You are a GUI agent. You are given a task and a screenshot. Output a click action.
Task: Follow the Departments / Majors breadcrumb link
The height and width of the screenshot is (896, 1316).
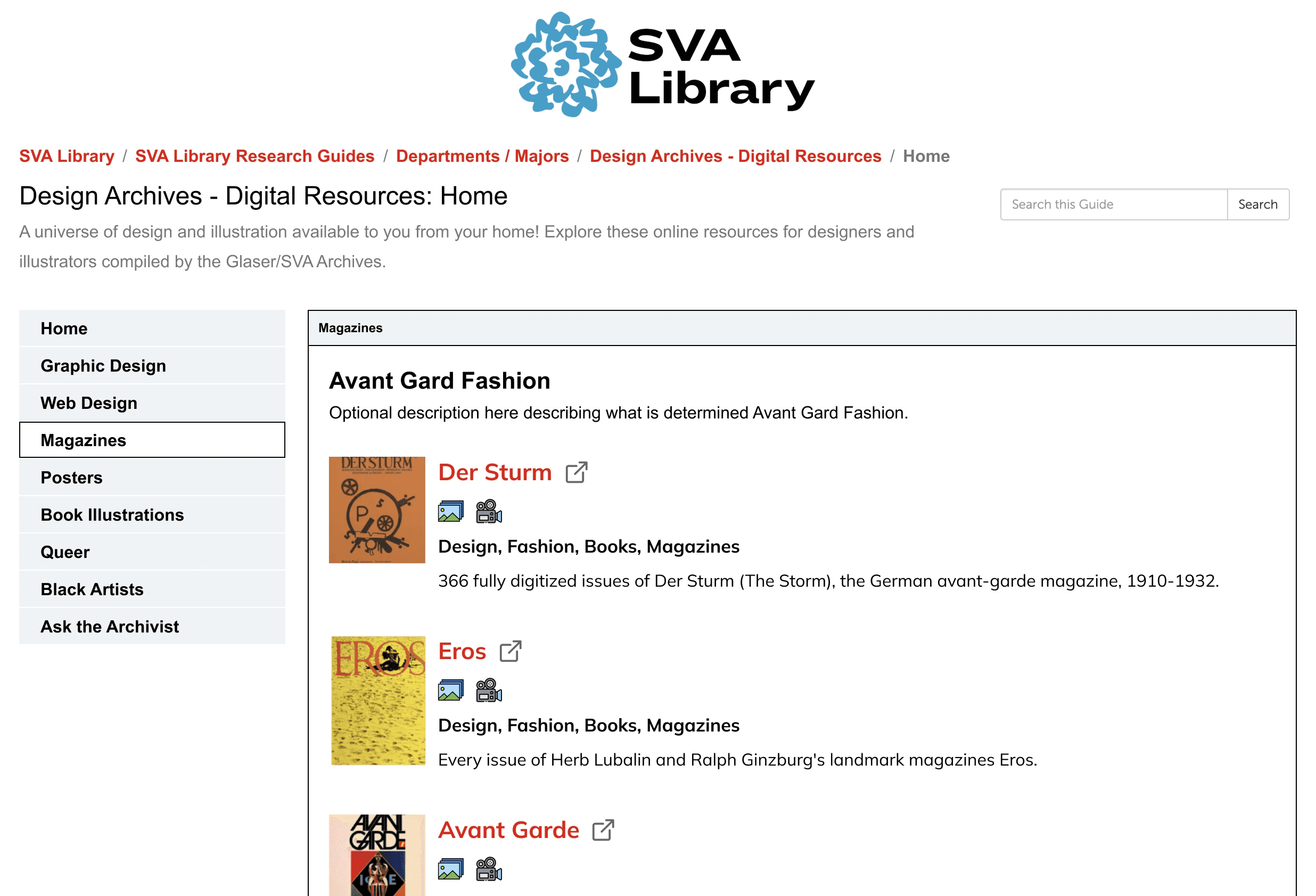point(482,156)
